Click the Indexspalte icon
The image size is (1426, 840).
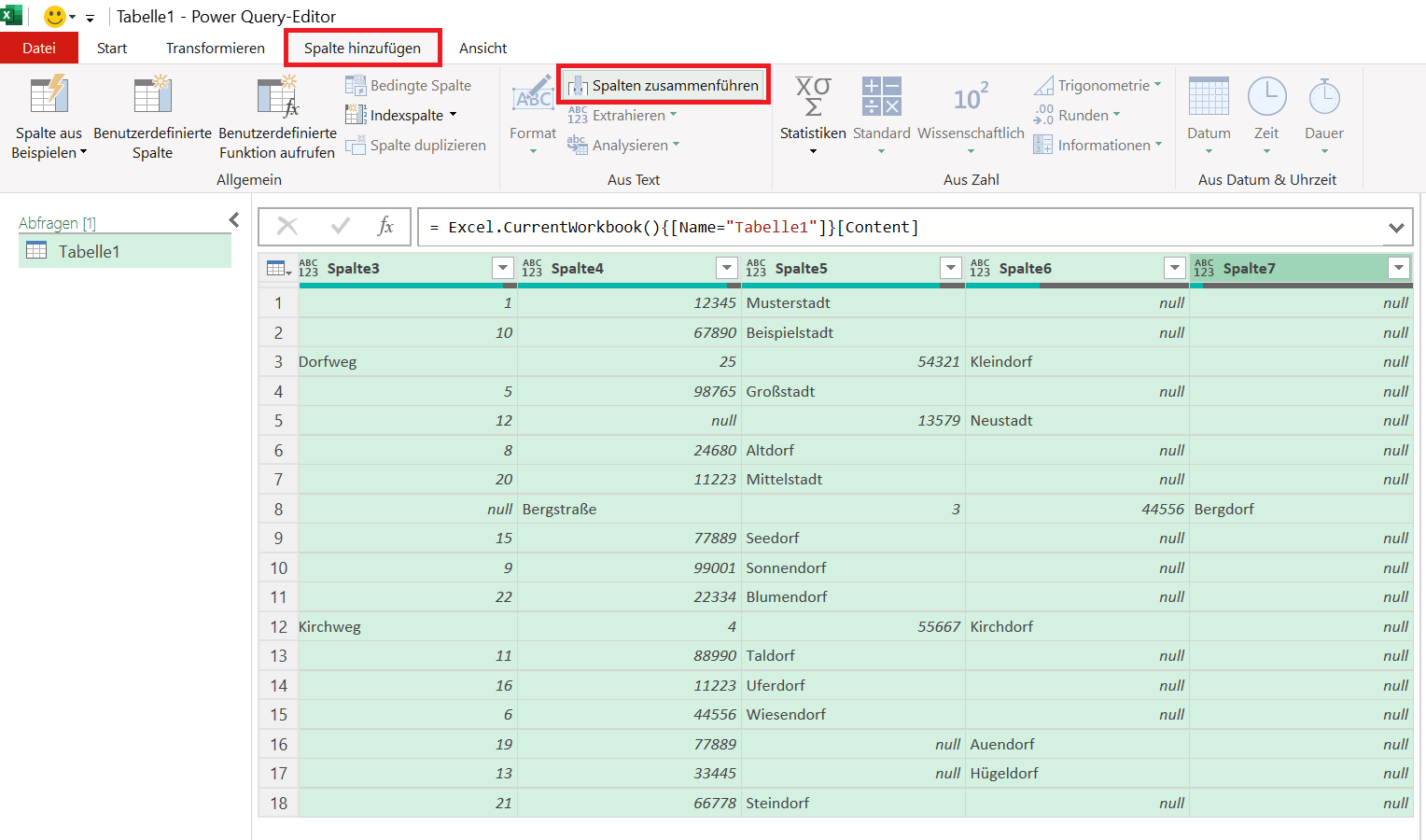click(355, 115)
